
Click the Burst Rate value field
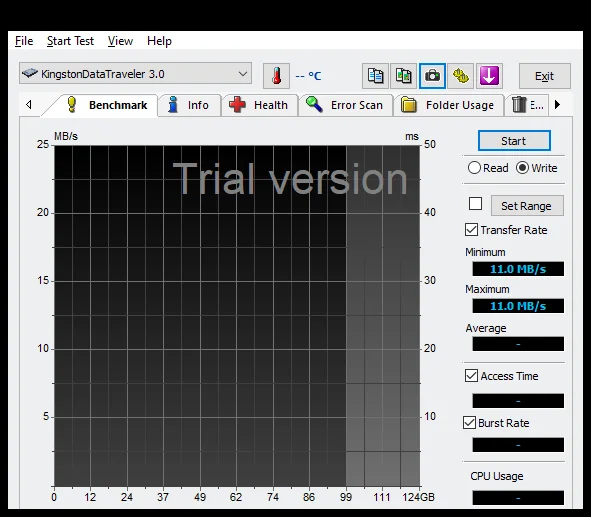coord(518,445)
